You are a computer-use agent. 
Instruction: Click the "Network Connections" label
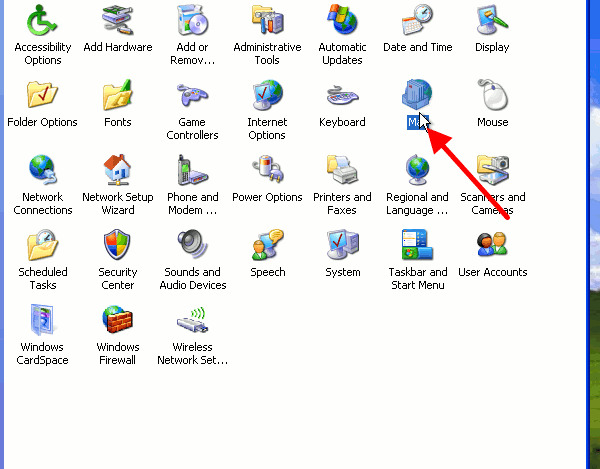tap(42, 204)
